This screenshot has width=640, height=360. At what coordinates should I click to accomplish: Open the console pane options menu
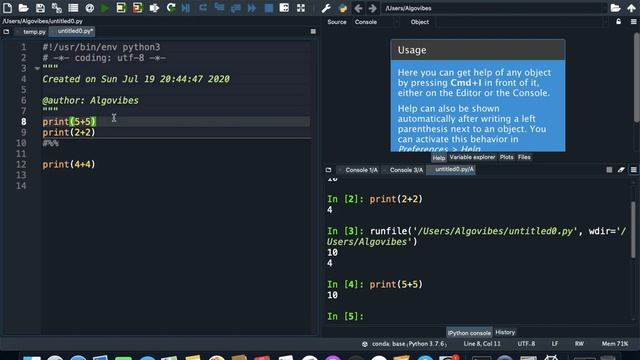[633, 170]
